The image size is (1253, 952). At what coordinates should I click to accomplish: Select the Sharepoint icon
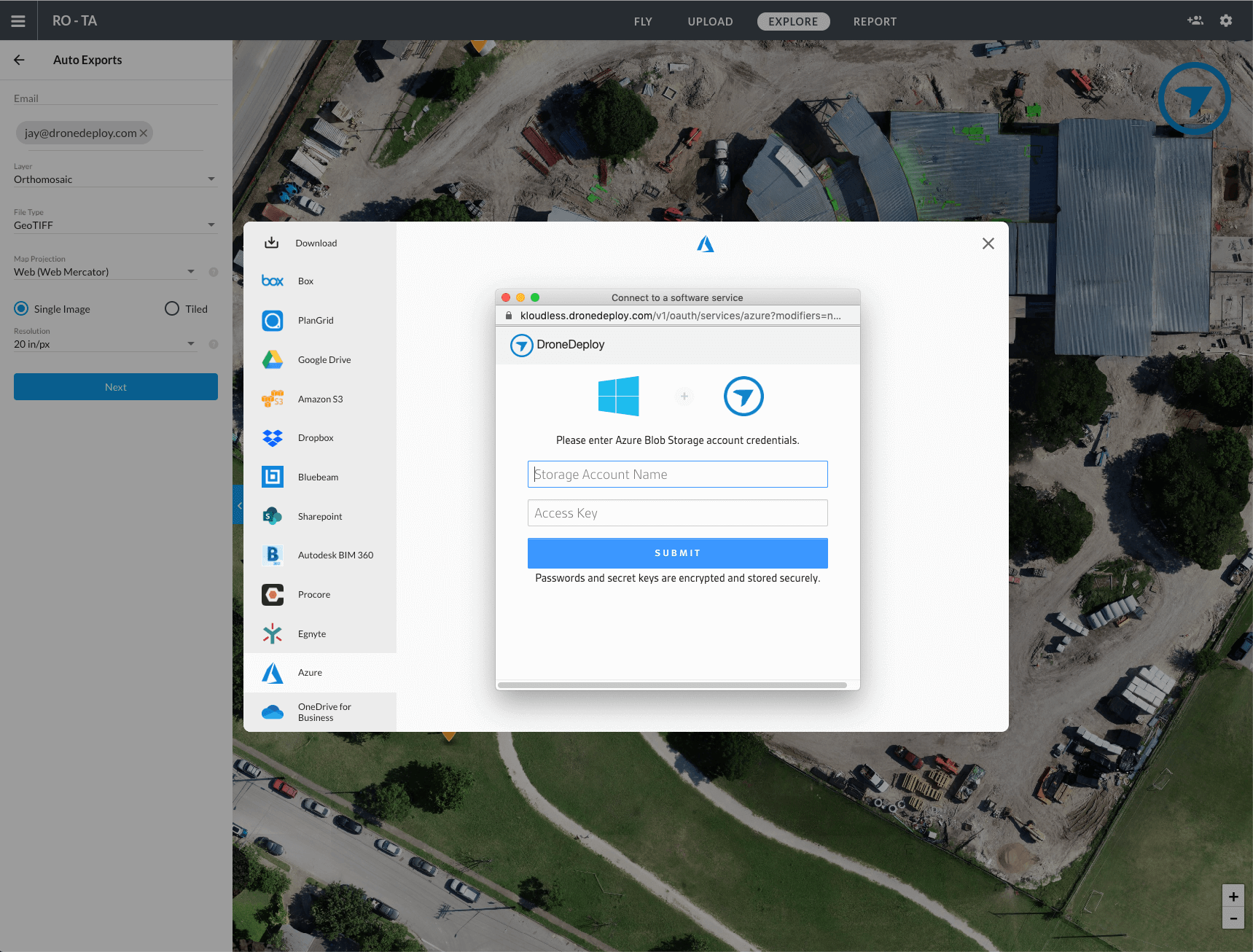point(273,516)
